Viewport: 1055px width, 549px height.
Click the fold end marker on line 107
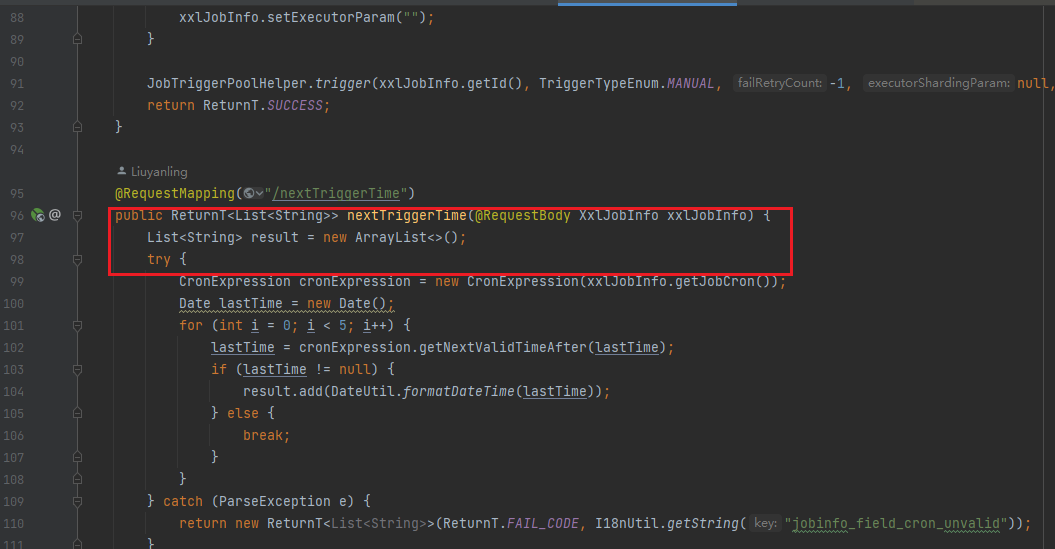click(x=77, y=458)
